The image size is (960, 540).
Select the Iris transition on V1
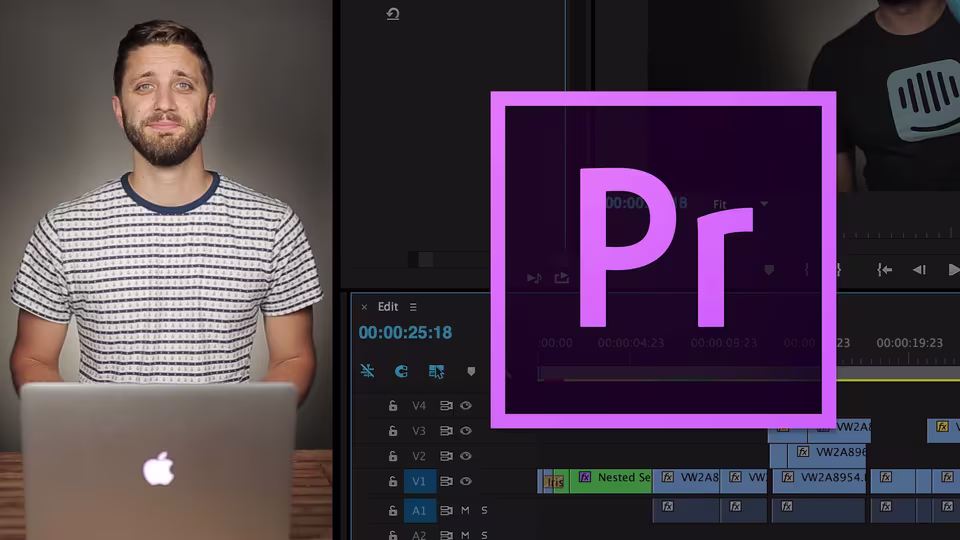point(554,482)
